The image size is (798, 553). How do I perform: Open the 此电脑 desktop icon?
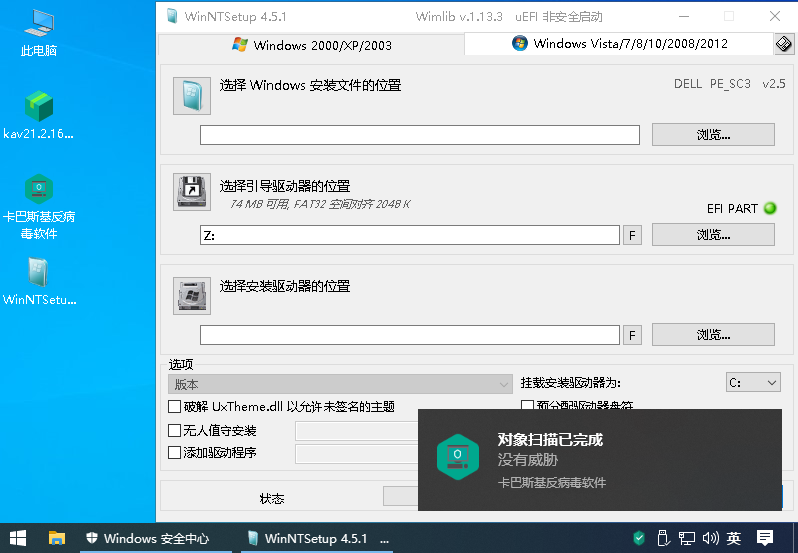tap(39, 32)
